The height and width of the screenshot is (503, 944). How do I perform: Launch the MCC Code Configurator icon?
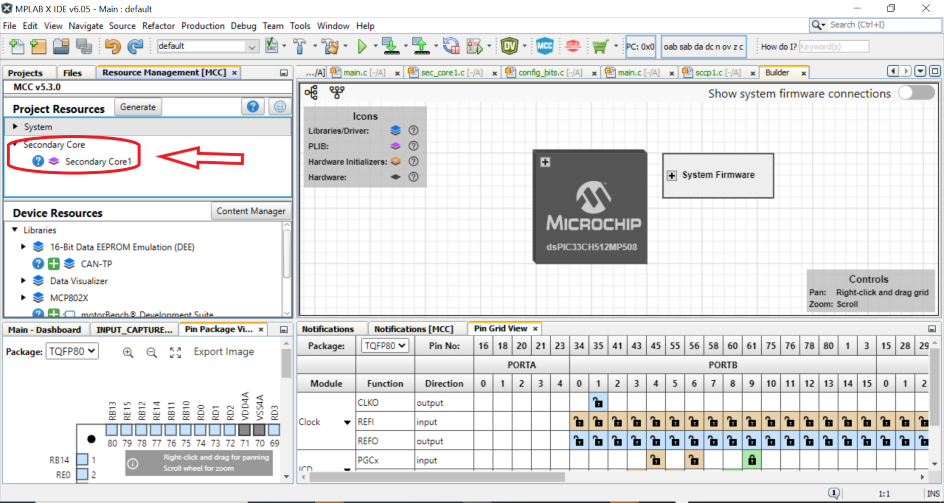(545, 46)
